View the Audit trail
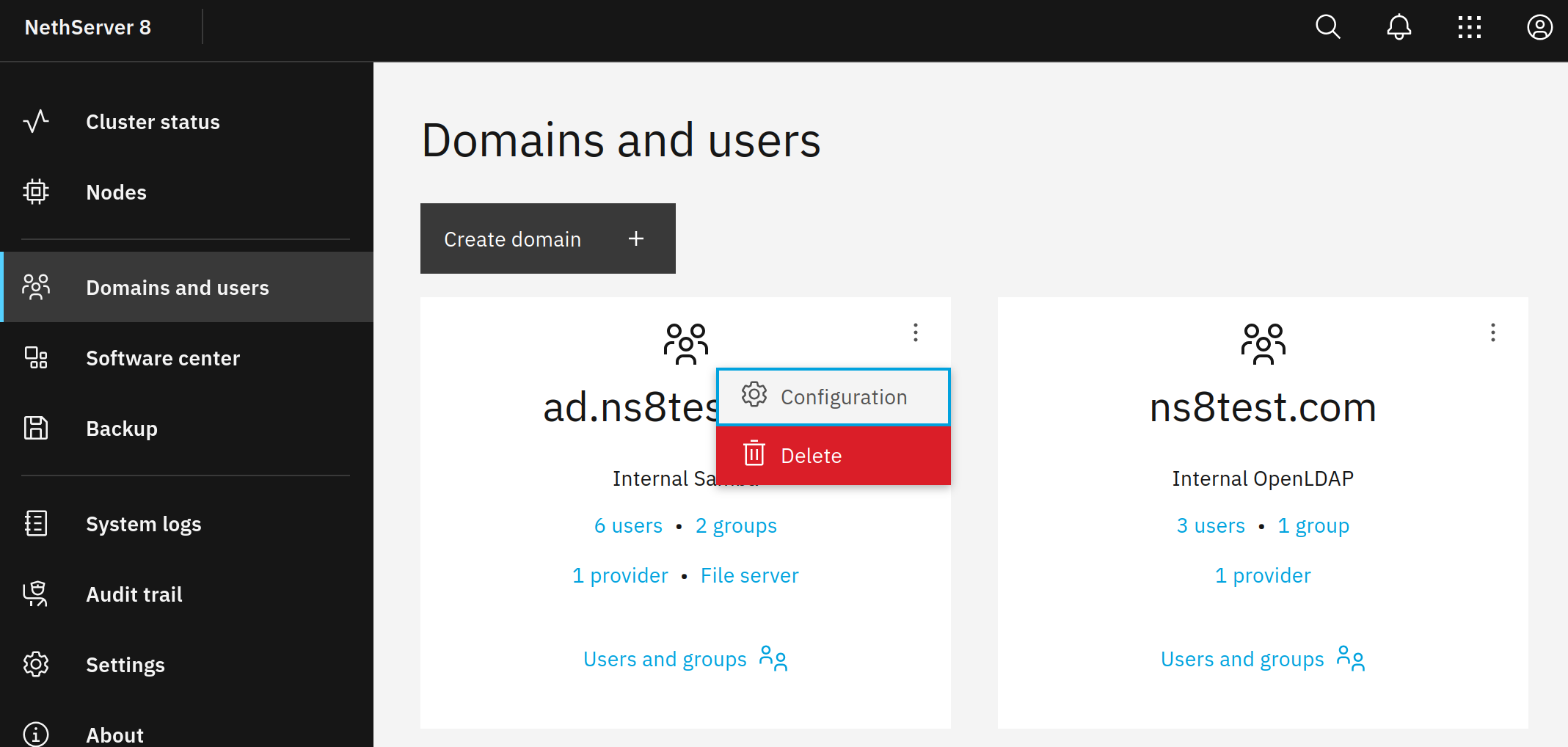 pos(187,594)
